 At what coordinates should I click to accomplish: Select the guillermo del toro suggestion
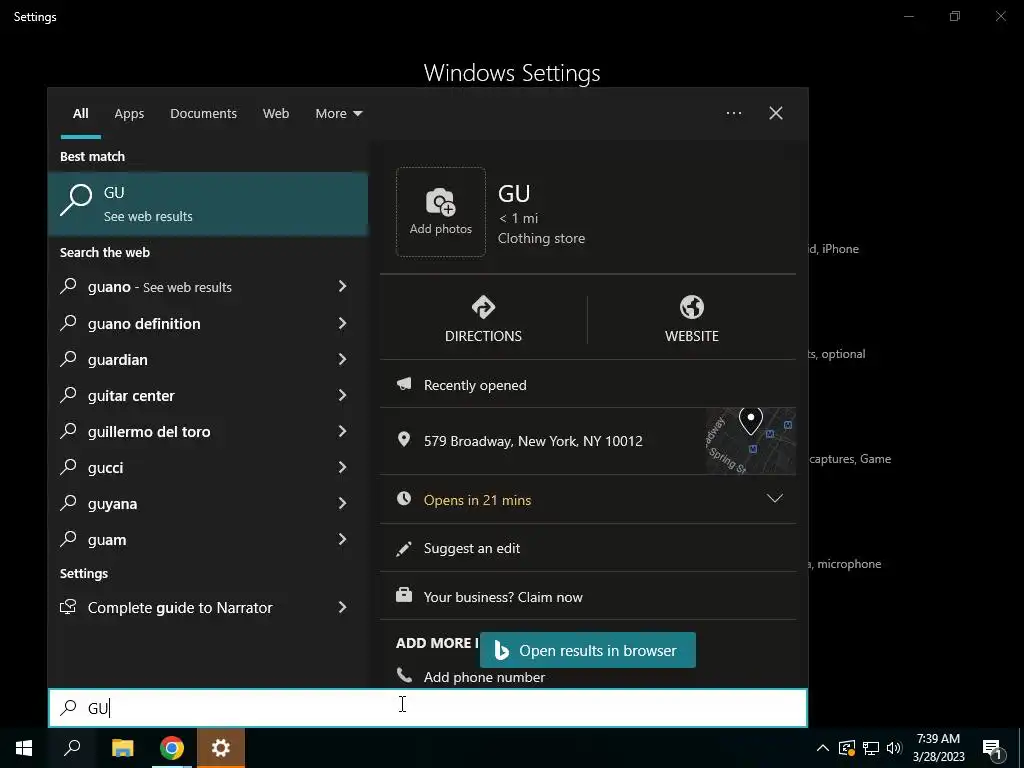[x=208, y=431]
